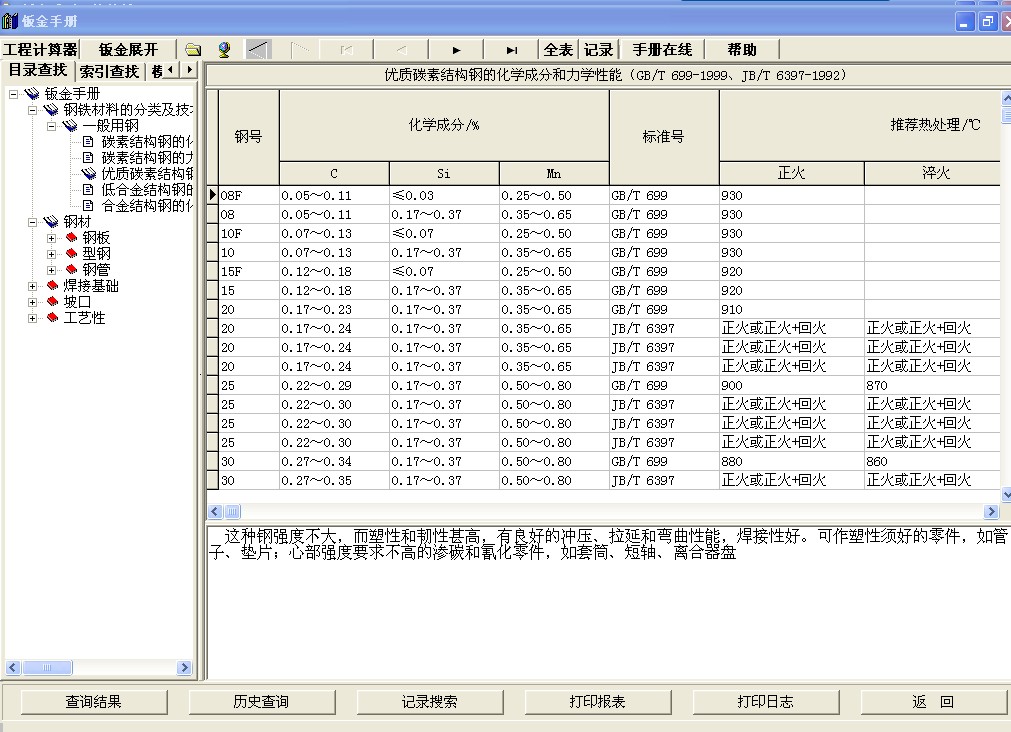
Task: Collapse the 钢铁材料的分类 tree node
Action: click(x=32, y=110)
